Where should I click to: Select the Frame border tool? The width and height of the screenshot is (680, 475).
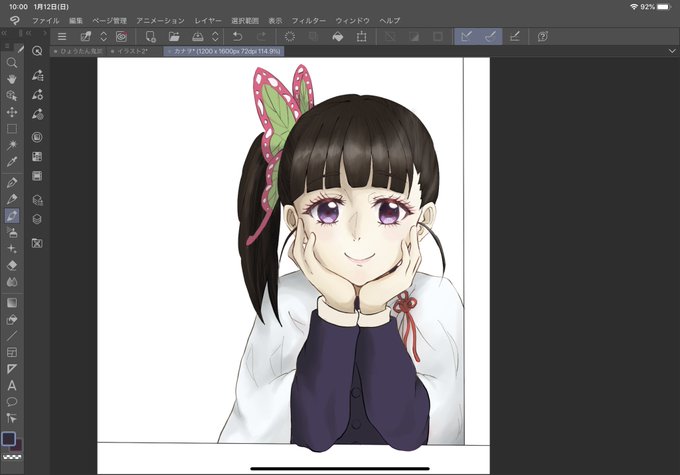pyautogui.click(x=12, y=352)
